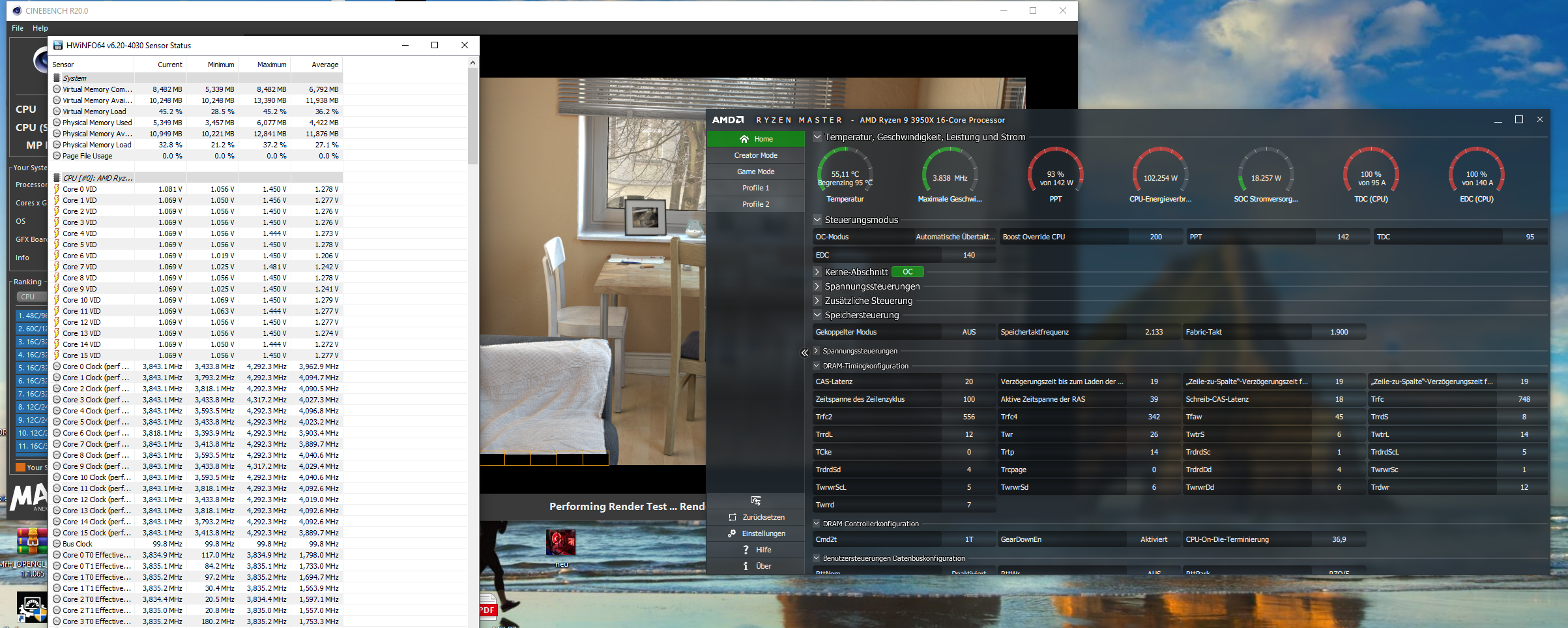Select Profile 2 in Ryzen Master
1568x628 pixels.
click(x=756, y=204)
